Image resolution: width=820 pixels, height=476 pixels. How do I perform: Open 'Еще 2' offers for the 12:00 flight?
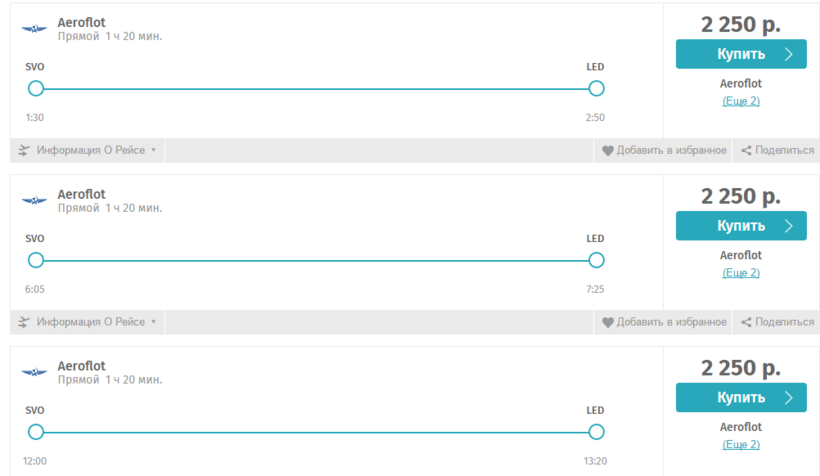(x=741, y=445)
